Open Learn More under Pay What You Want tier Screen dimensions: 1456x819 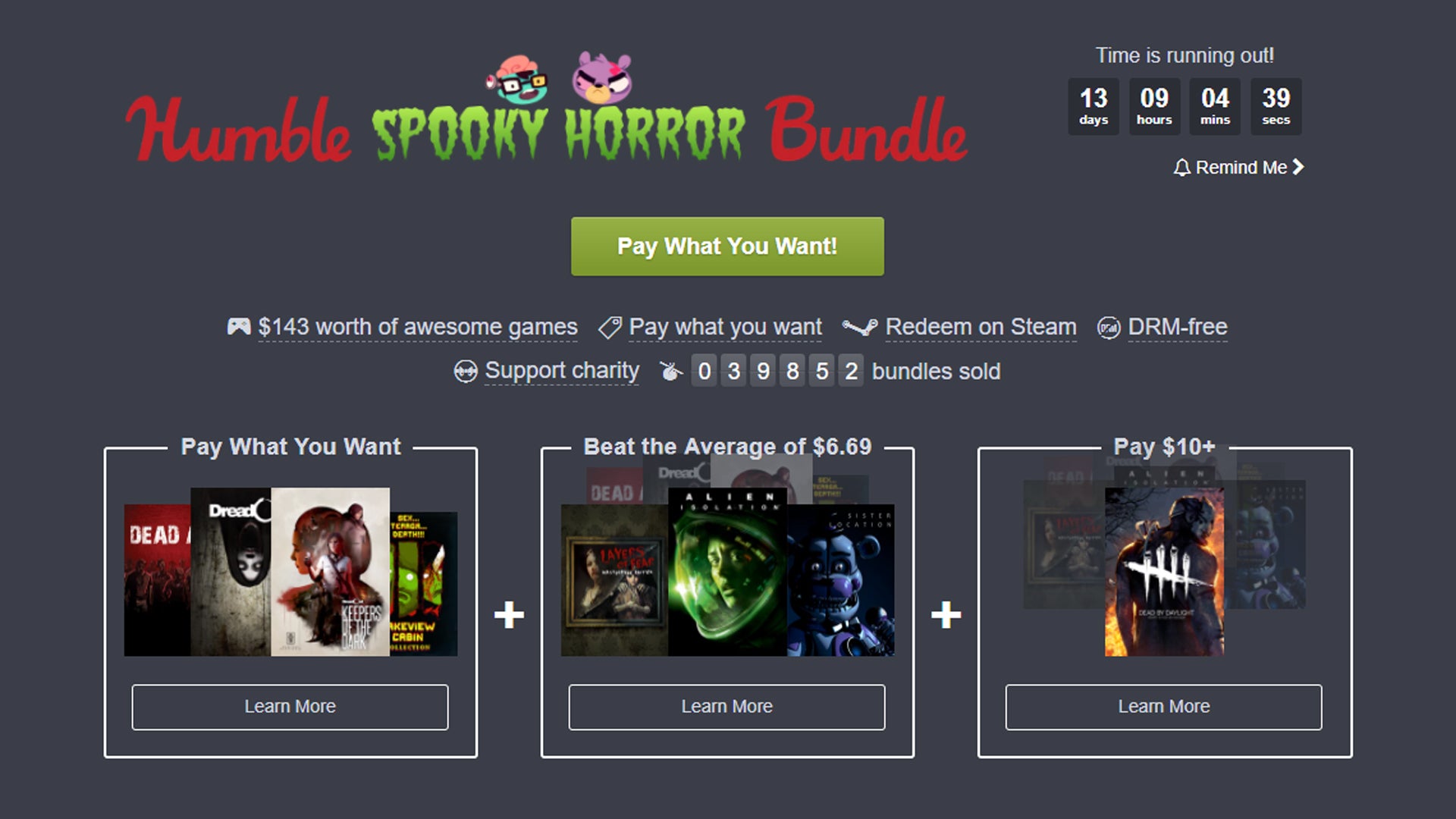point(290,707)
